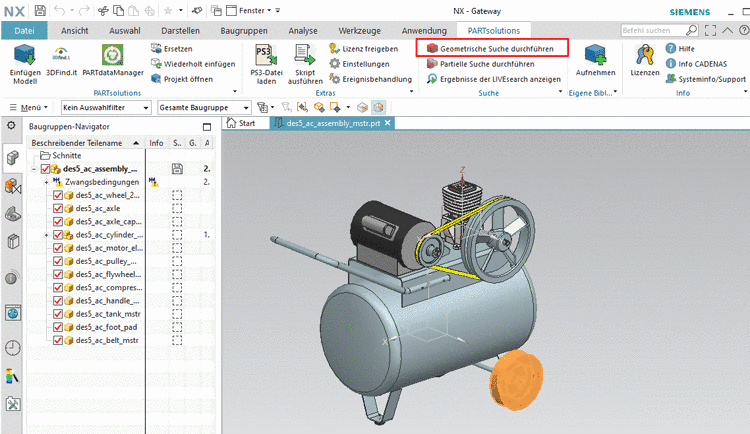Click the Aufnehmen icon
This screenshot has height=434, width=750.
pyautogui.click(x=596, y=56)
